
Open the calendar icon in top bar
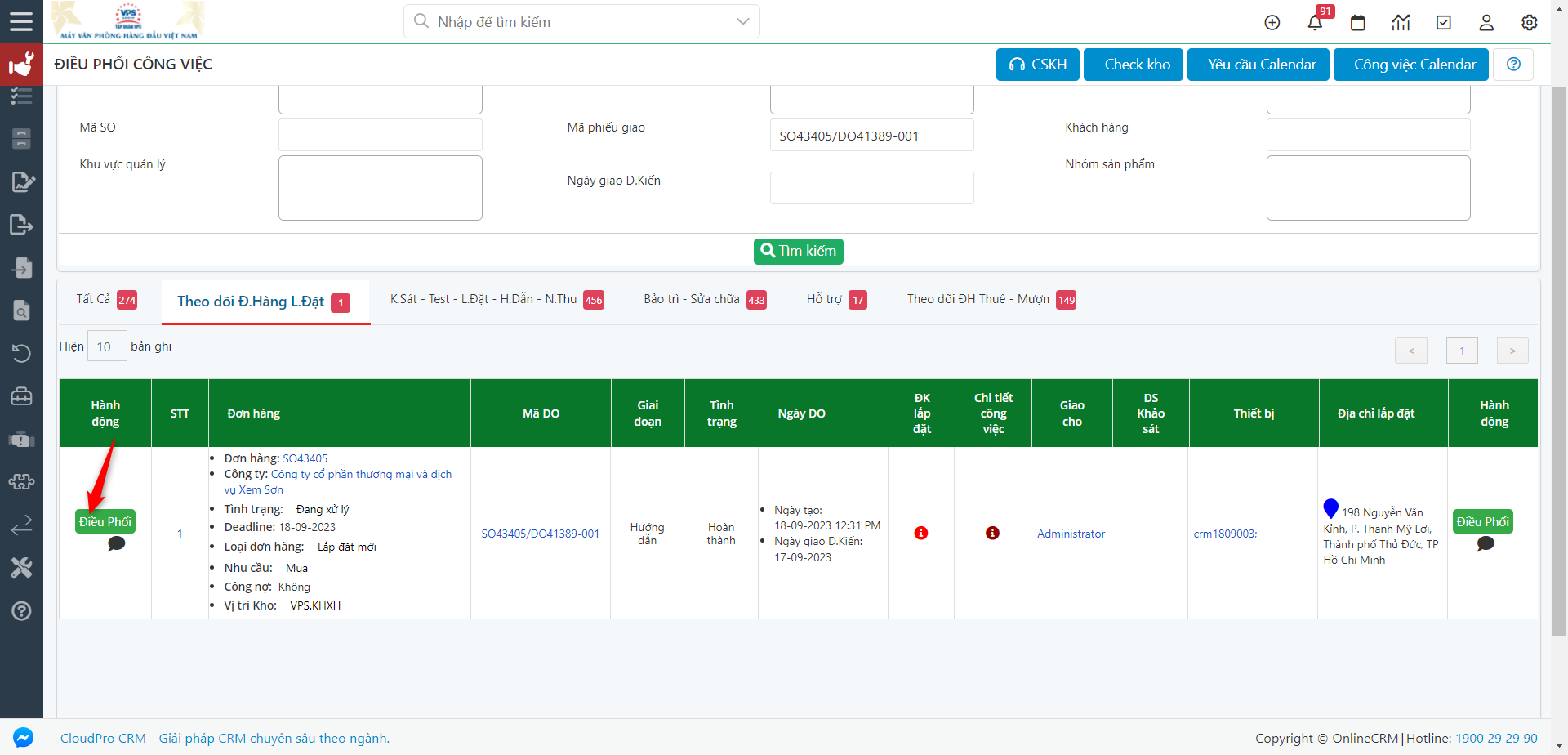1358,22
